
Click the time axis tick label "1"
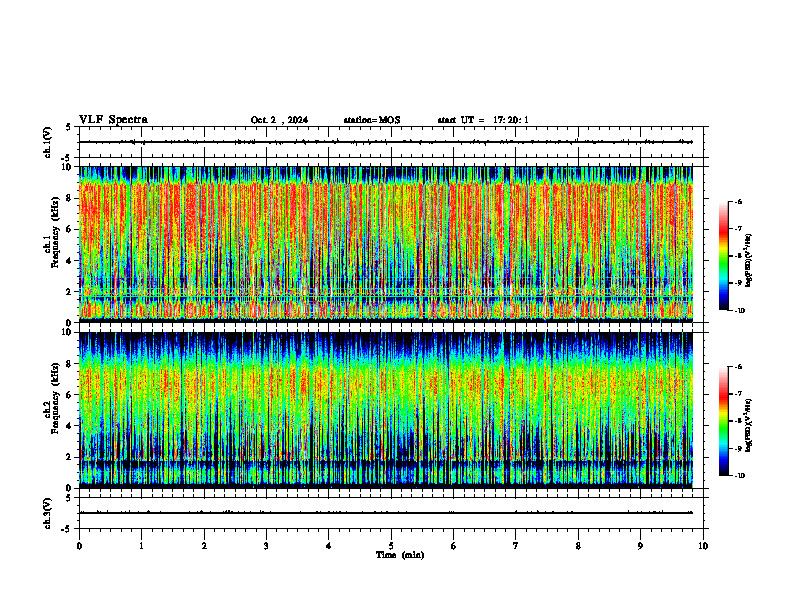coord(141,546)
